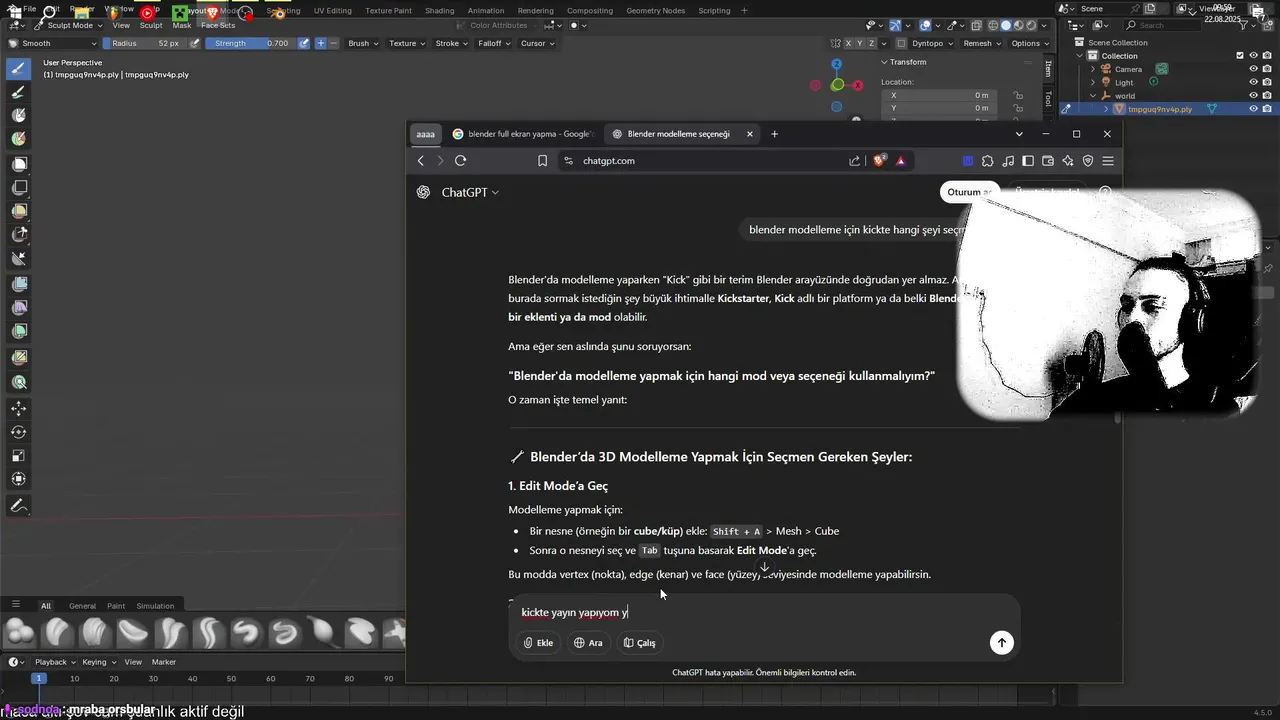Switch to UV Editing workspace tab
This screenshot has width=1280, height=720.
[333, 10]
